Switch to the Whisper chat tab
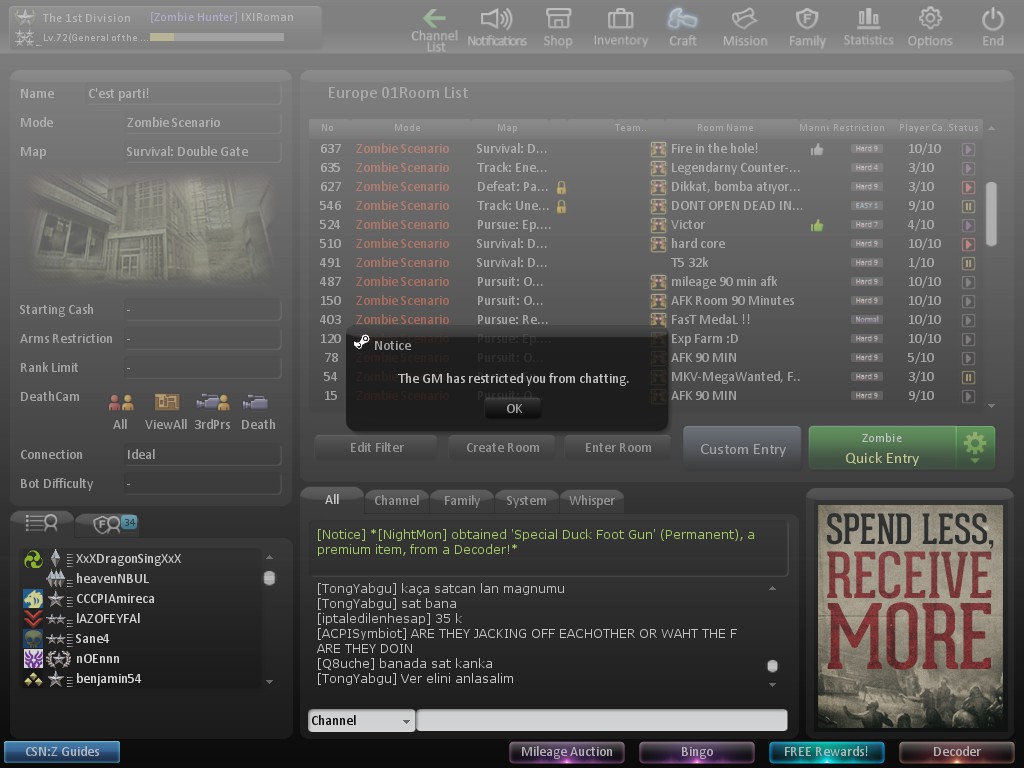Screen dimensions: 1024x768 click(592, 500)
